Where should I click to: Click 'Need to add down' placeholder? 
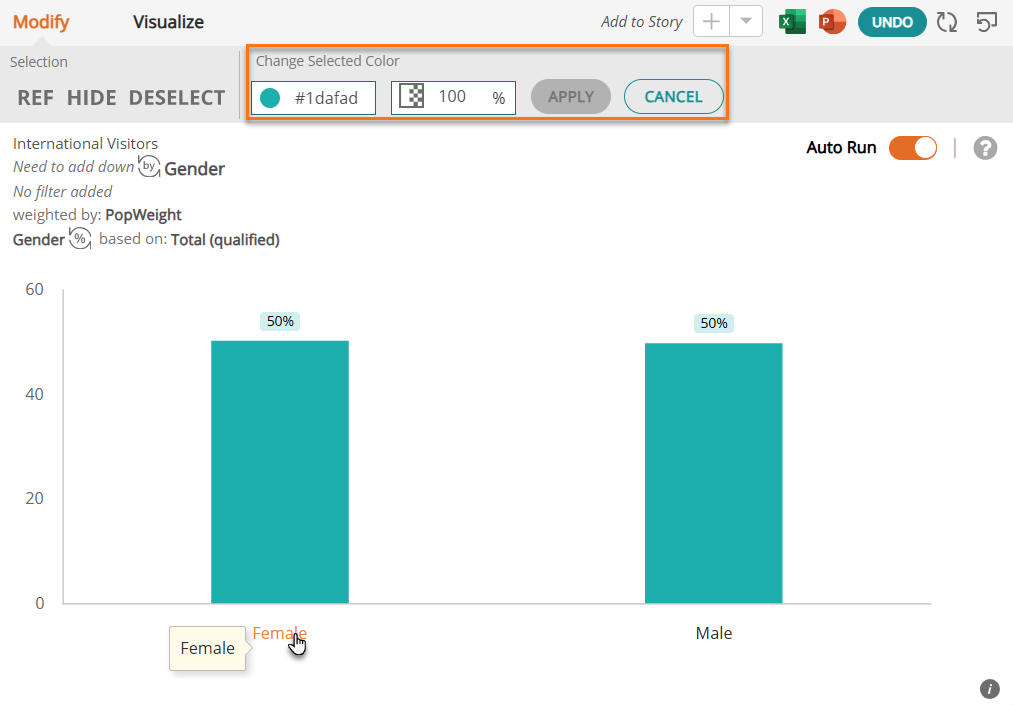pyautogui.click(x=74, y=167)
